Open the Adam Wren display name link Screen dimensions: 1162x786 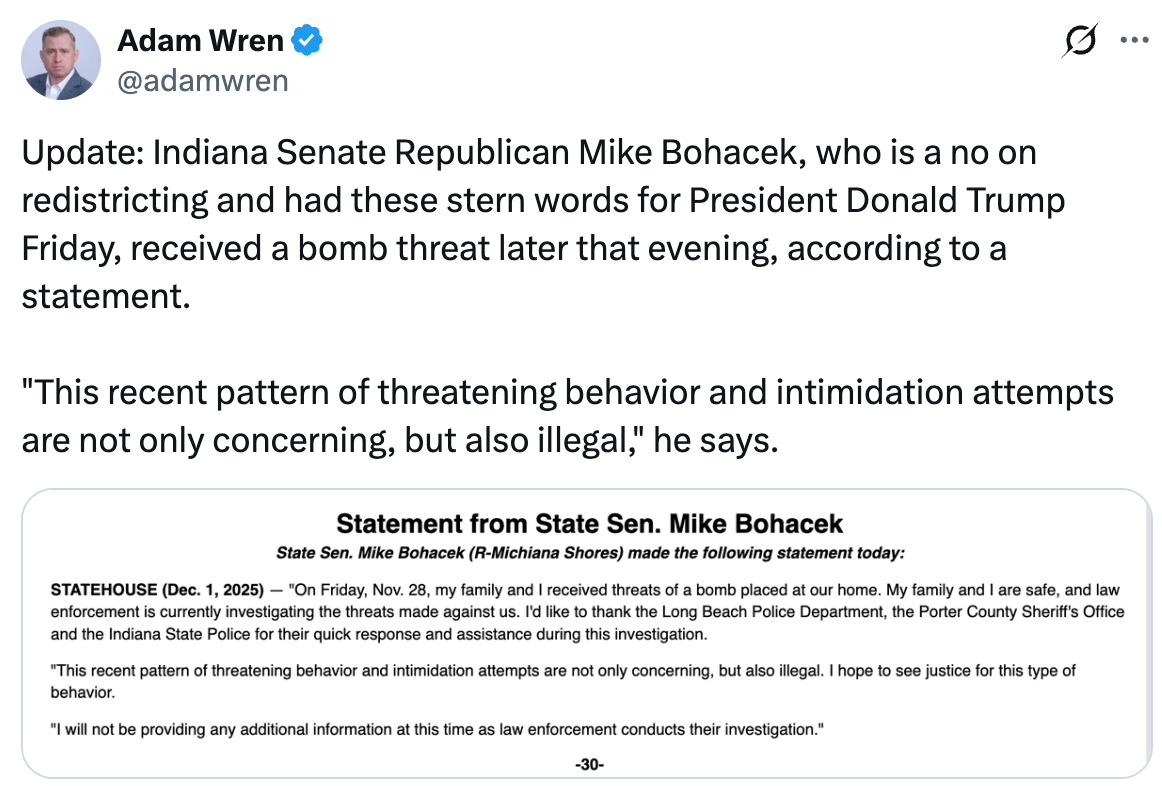pos(200,42)
